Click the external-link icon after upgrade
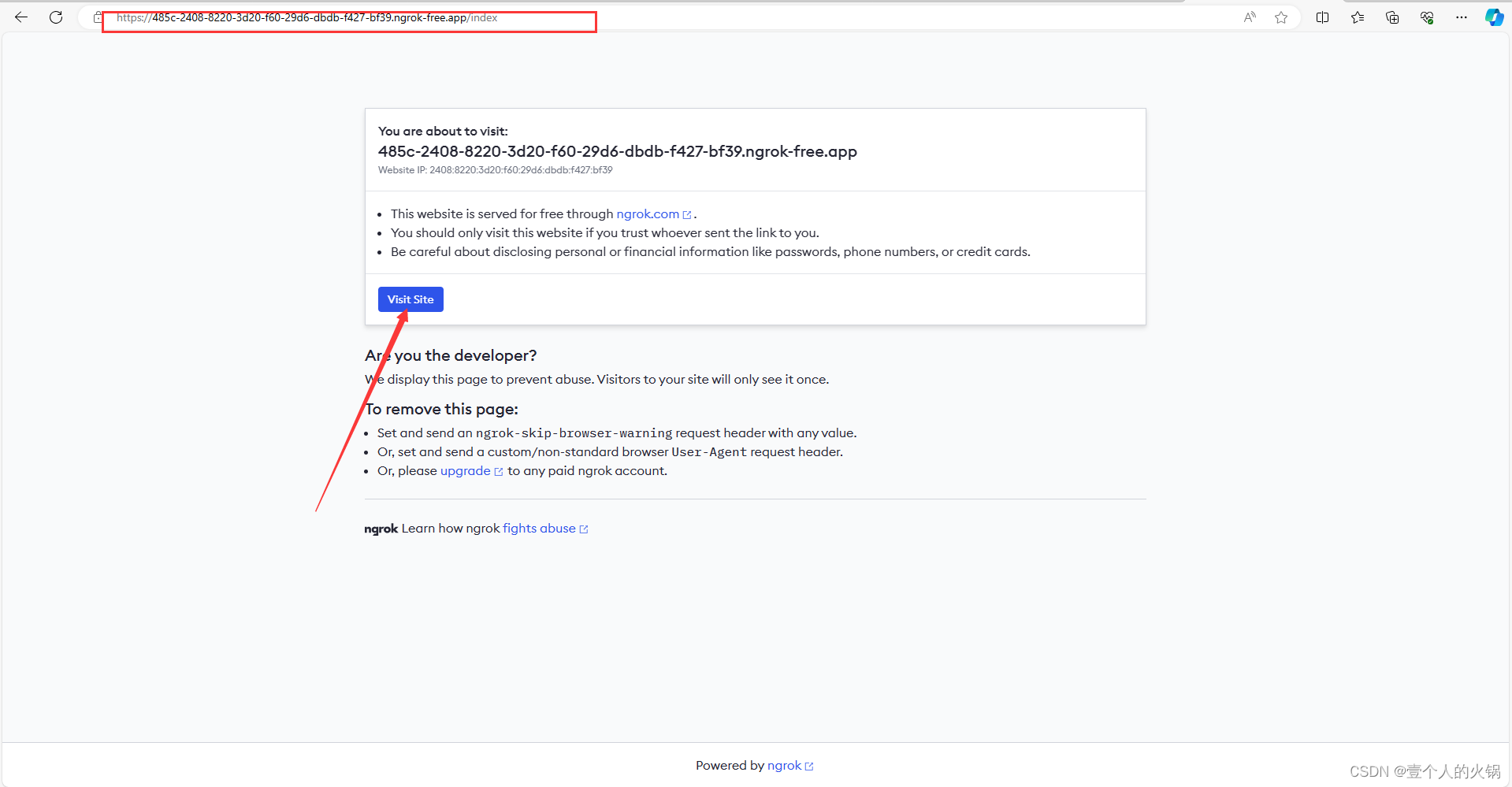Image resolution: width=1512 pixels, height=787 pixels. point(499,472)
